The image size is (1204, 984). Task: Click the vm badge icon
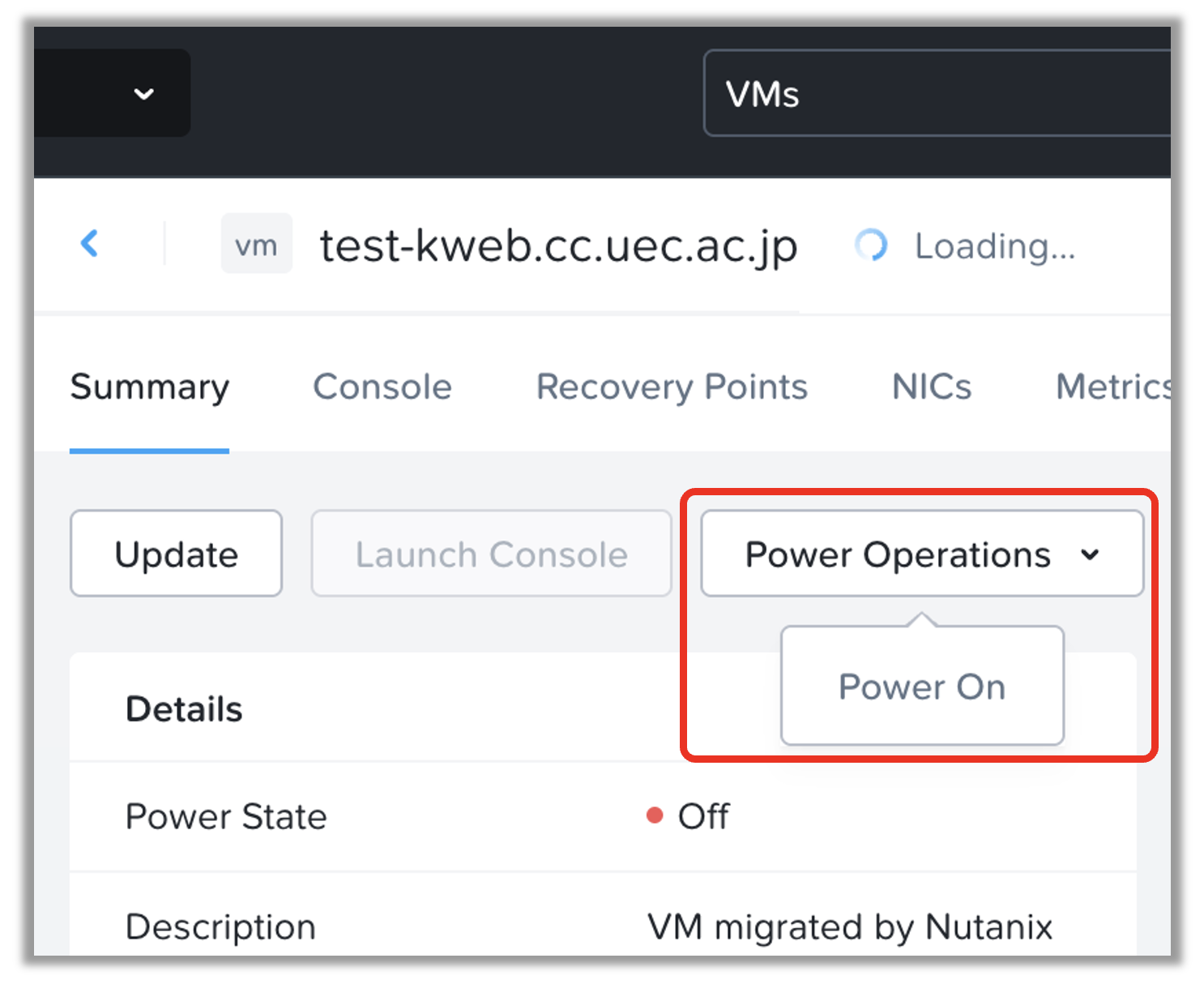click(x=256, y=244)
